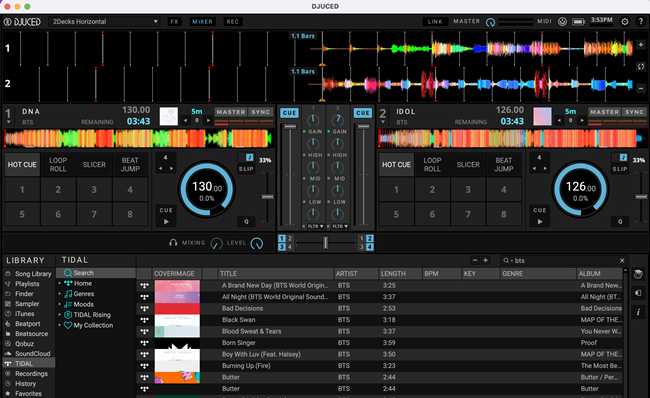Click deck 1 pitch fader handle
Screen dimensions: 650x398
click(x=267, y=197)
